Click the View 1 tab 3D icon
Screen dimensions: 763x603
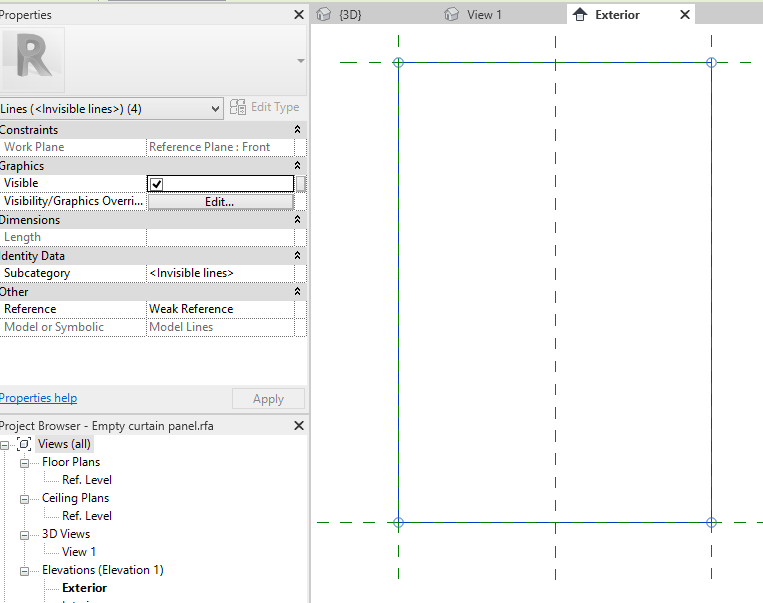(x=452, y=15)
